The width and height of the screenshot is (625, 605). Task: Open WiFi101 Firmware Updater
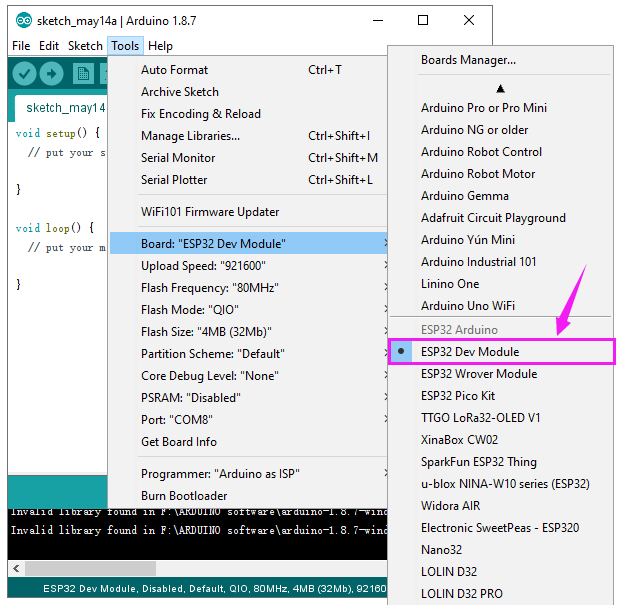[x=249, y=212]
